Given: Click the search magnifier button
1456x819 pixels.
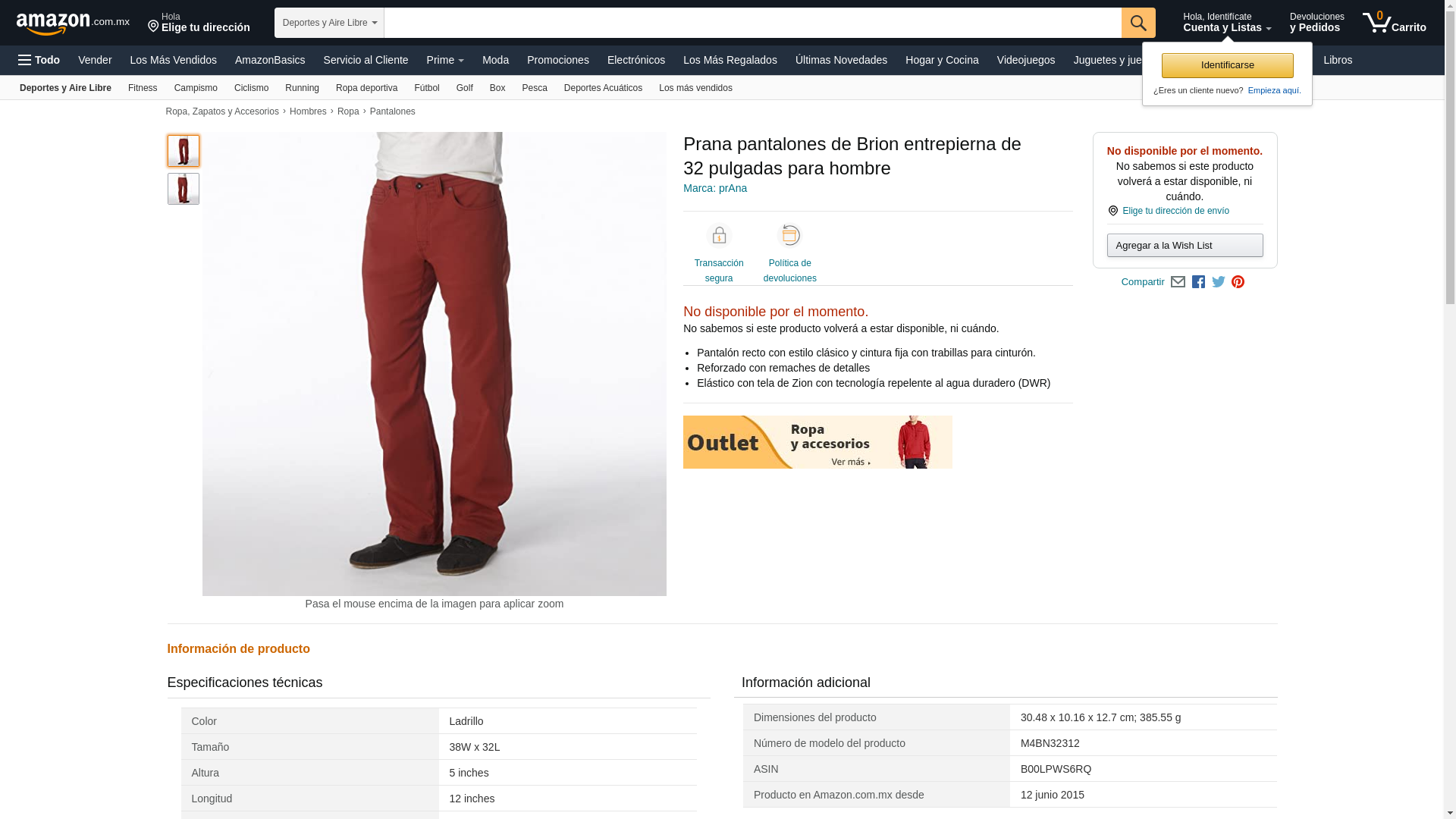Looking at the screenshot, I should (x=1138, y=23).
